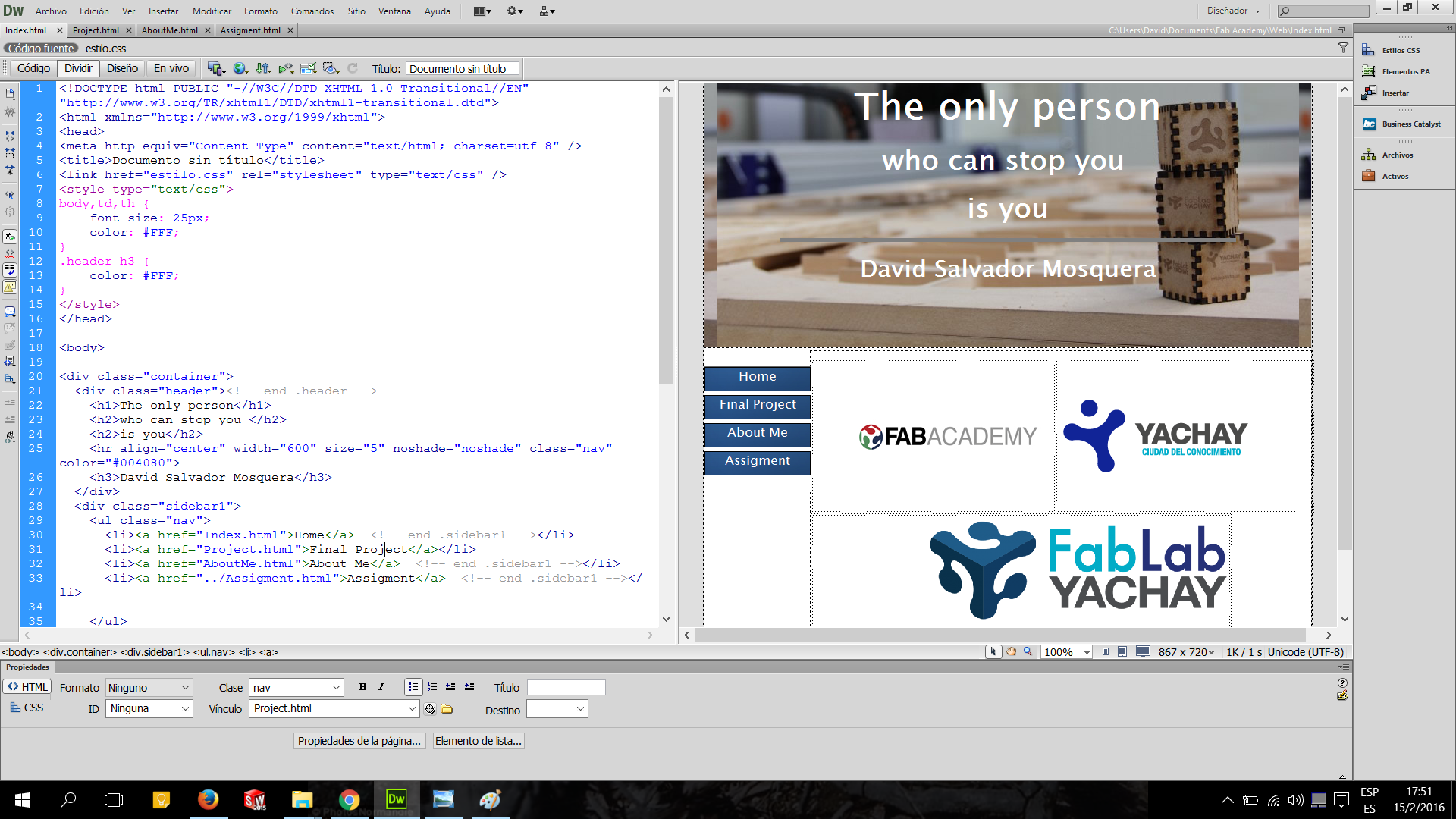Switch to the AboutMe.html tab
1456x819 pixels.
[x=169, y=30]
